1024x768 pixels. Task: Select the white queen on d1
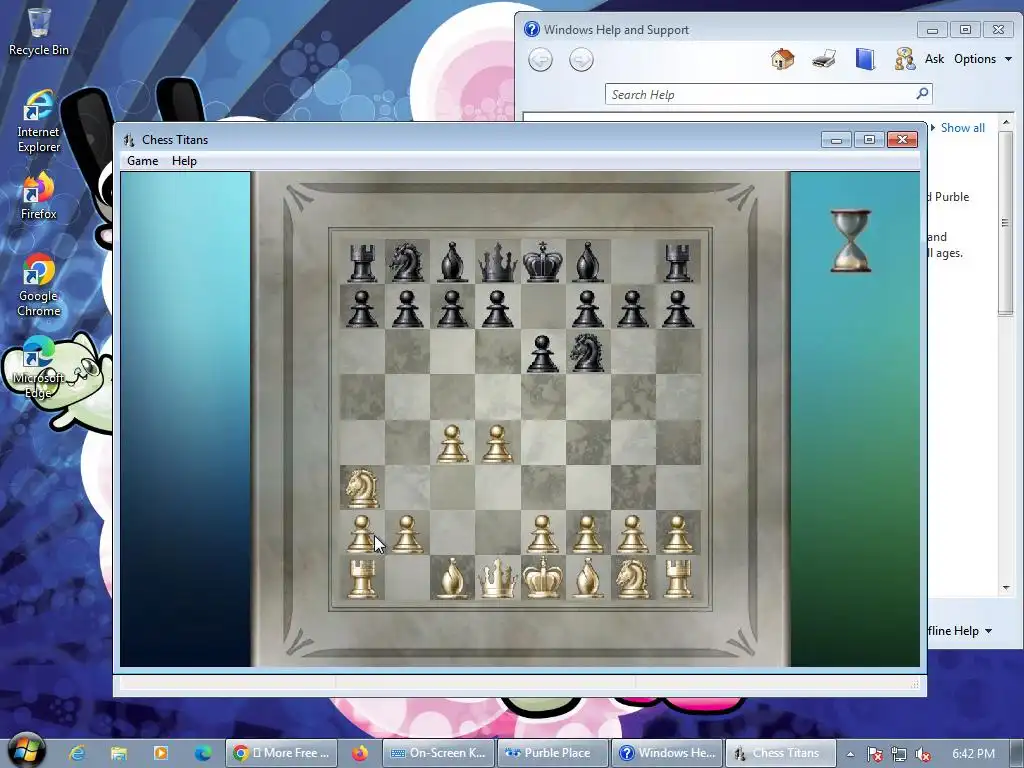[498, 579]
